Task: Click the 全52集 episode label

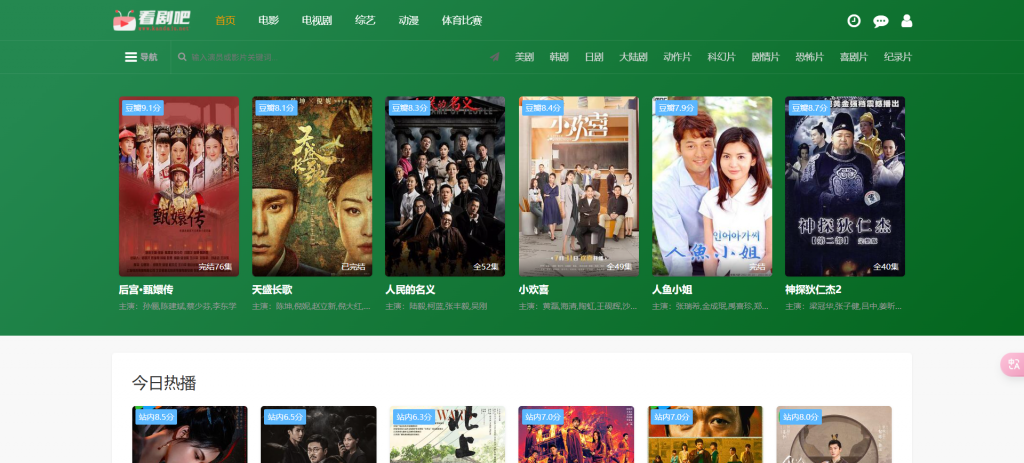Action: click(487, 267)
